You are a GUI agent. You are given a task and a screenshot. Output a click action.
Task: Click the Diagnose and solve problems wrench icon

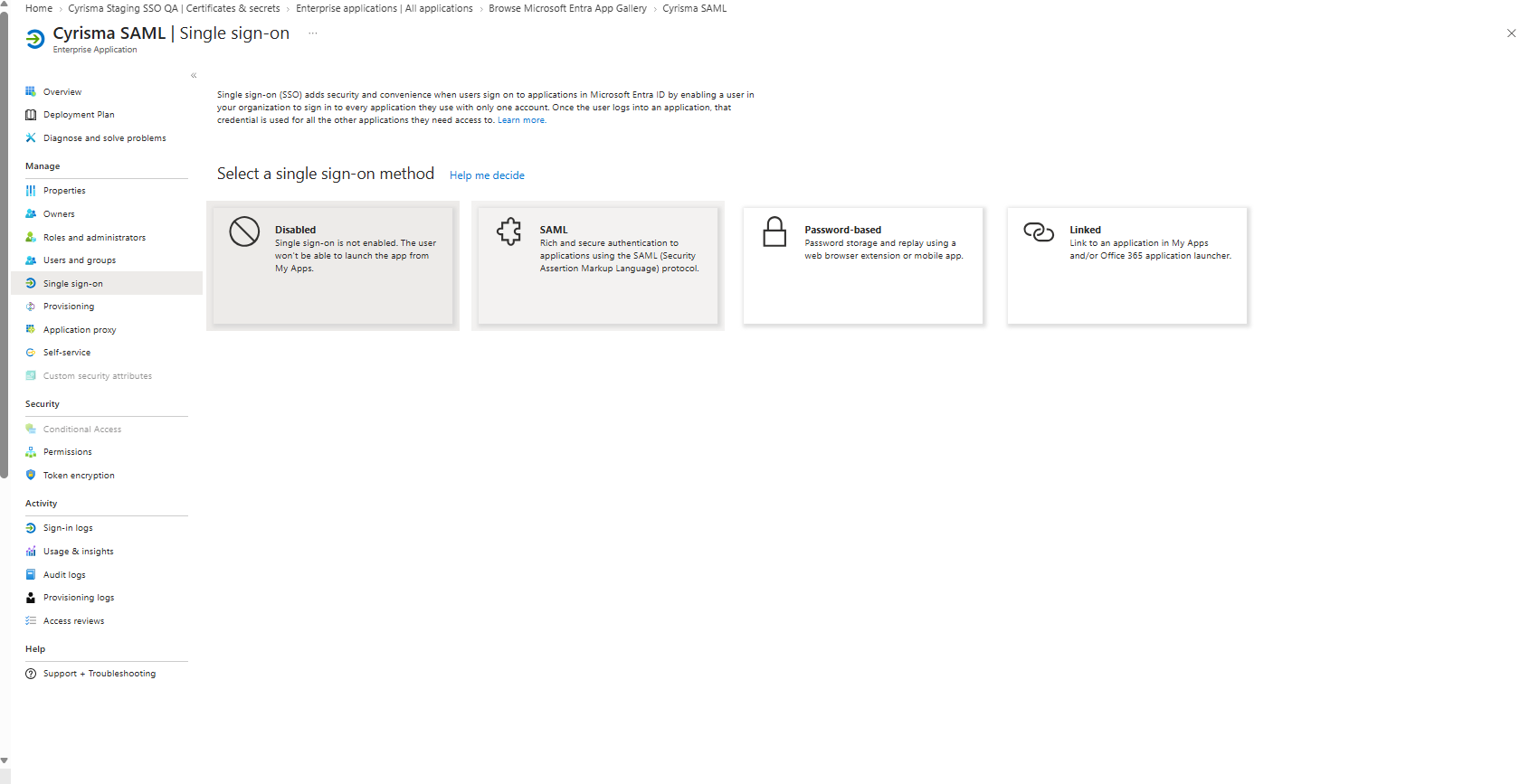pyautogui.click(x=31, y=137)
